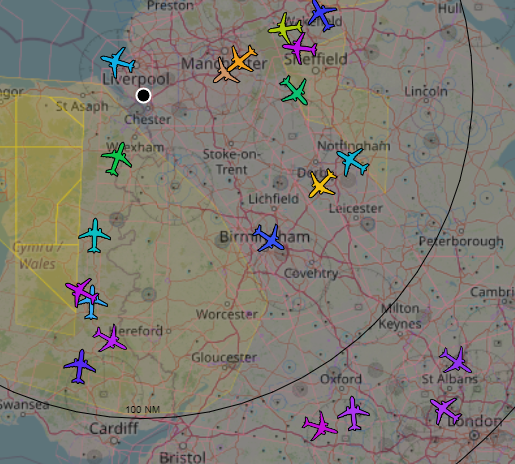Select the green aircraft south of Sheffield
This screenshot has width=515, height=464.
click(294, 91)
